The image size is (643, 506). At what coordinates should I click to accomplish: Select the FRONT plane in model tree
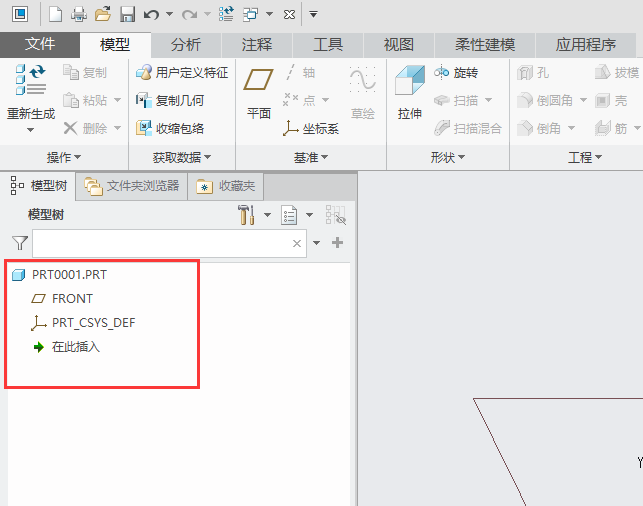[x=62, y=299]
